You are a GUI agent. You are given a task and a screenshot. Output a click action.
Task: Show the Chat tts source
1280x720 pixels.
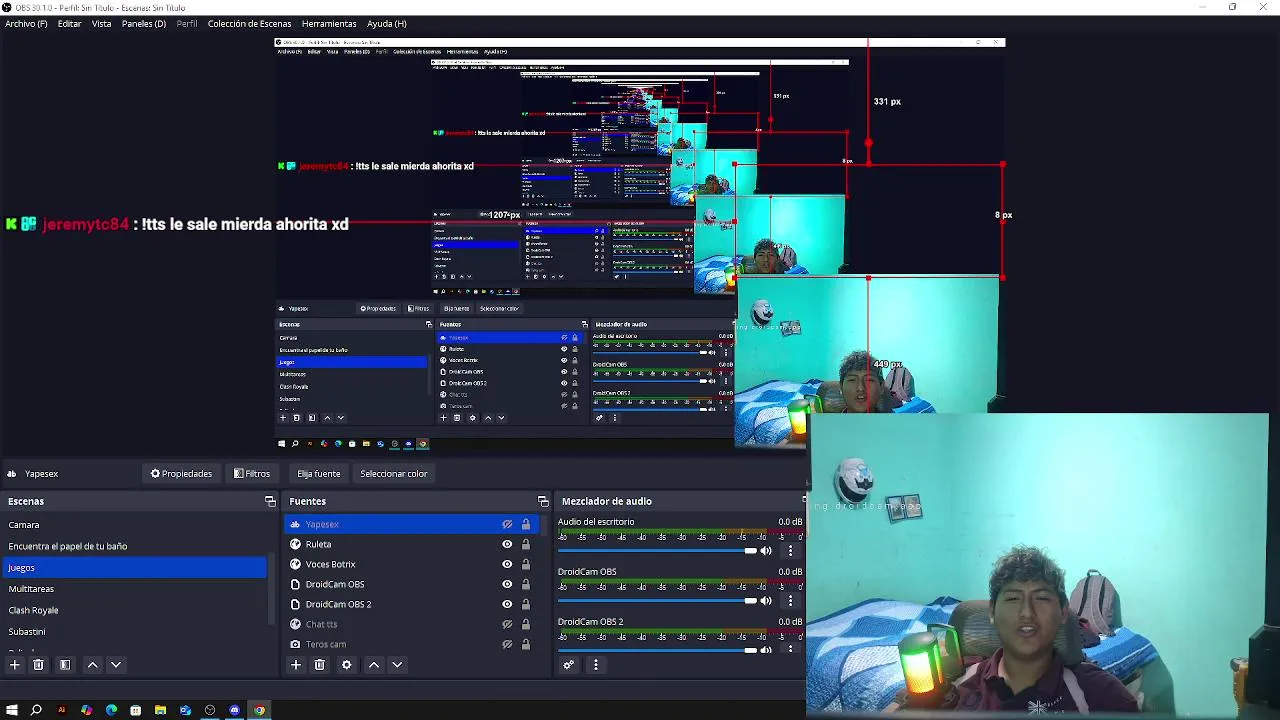pos(507,624)
